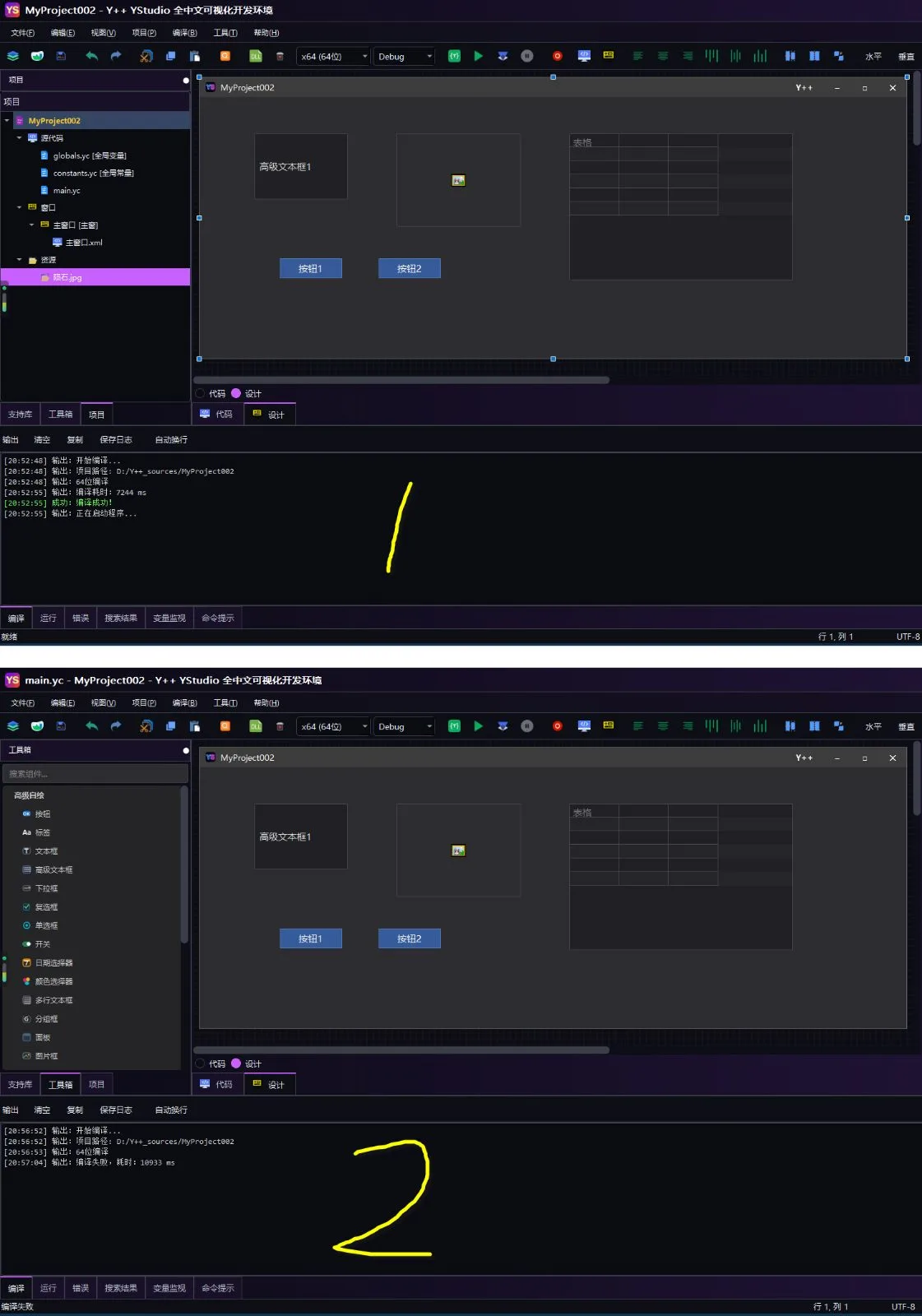Toggle 自动换行 in upper output panel
Screen dimensions: 922x1316
[x=171, y=440]
